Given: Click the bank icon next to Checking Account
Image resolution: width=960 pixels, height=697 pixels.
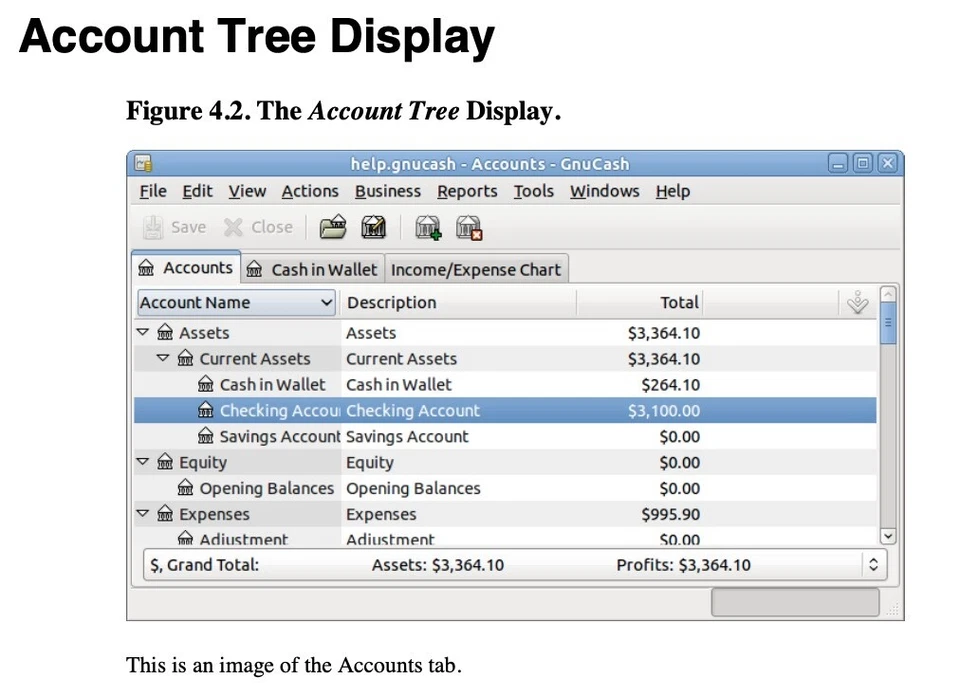Looking at the screenshot, I should pyautogui.click(x=206, y=410).
